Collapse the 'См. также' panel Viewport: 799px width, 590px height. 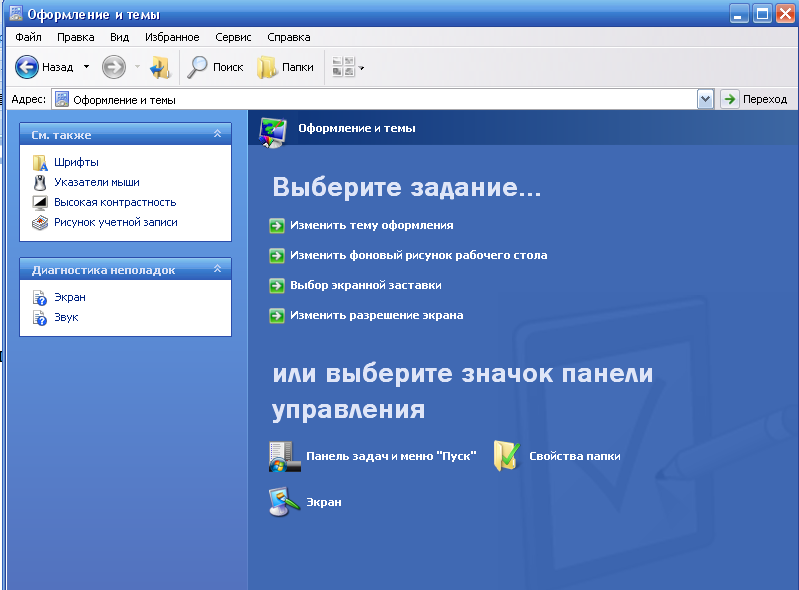[x=218, y=133]
